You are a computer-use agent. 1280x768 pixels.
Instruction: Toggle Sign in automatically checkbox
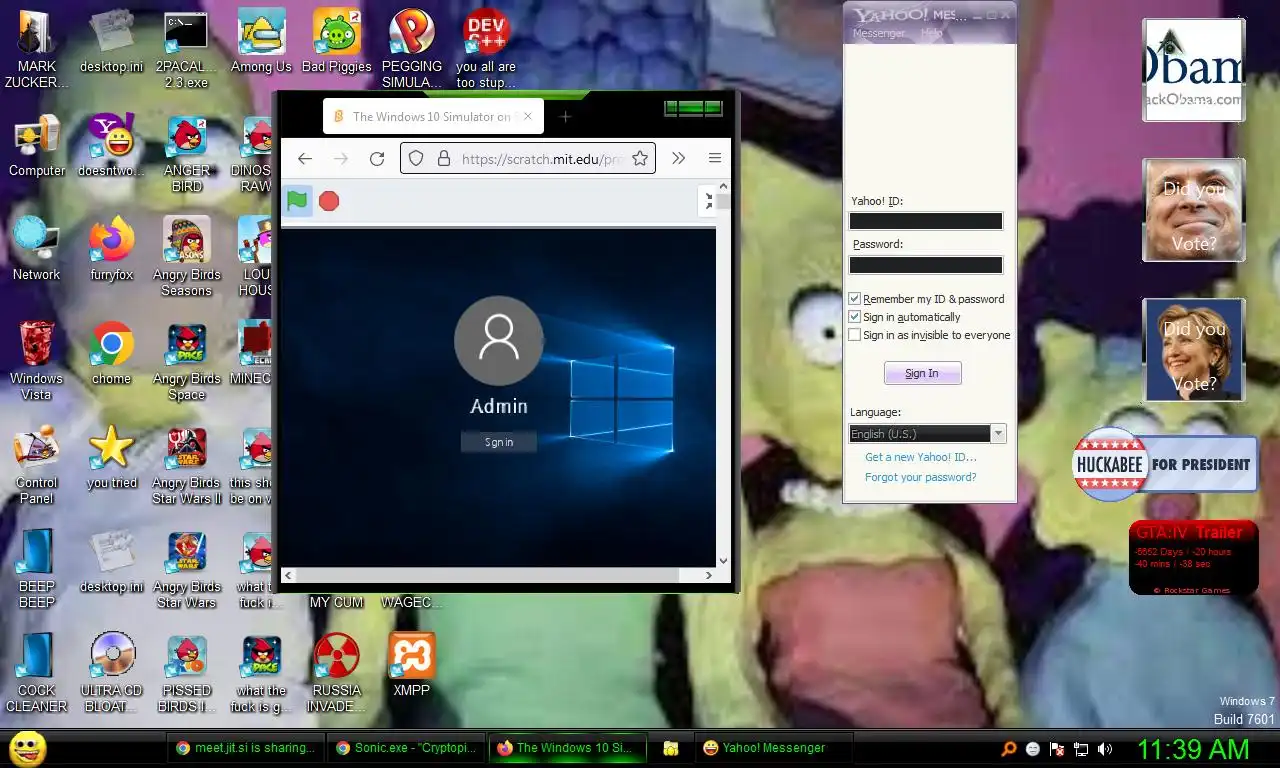pyautogui.click(x=854, y=316)
